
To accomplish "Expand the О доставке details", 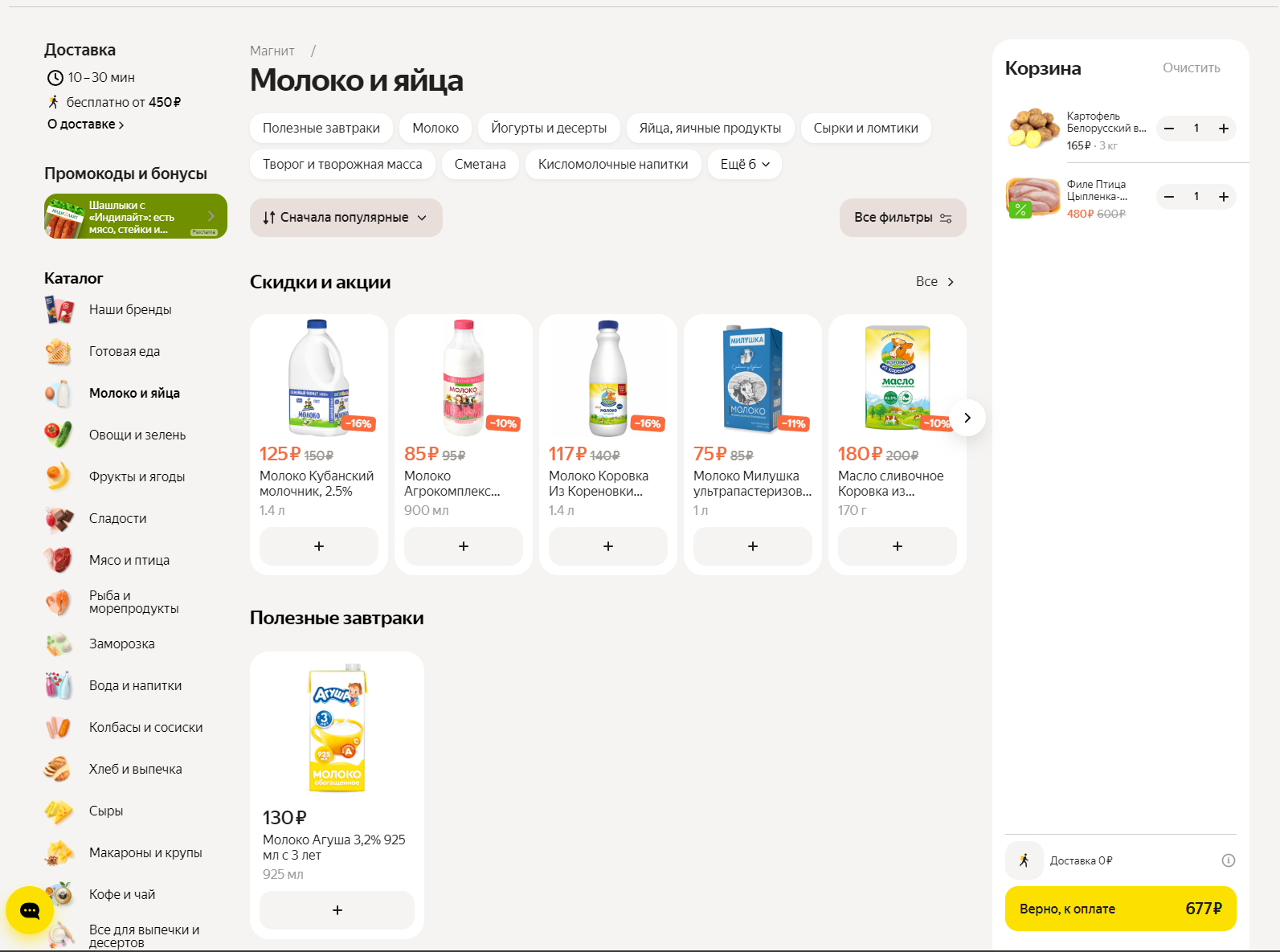I will point(85,125).
